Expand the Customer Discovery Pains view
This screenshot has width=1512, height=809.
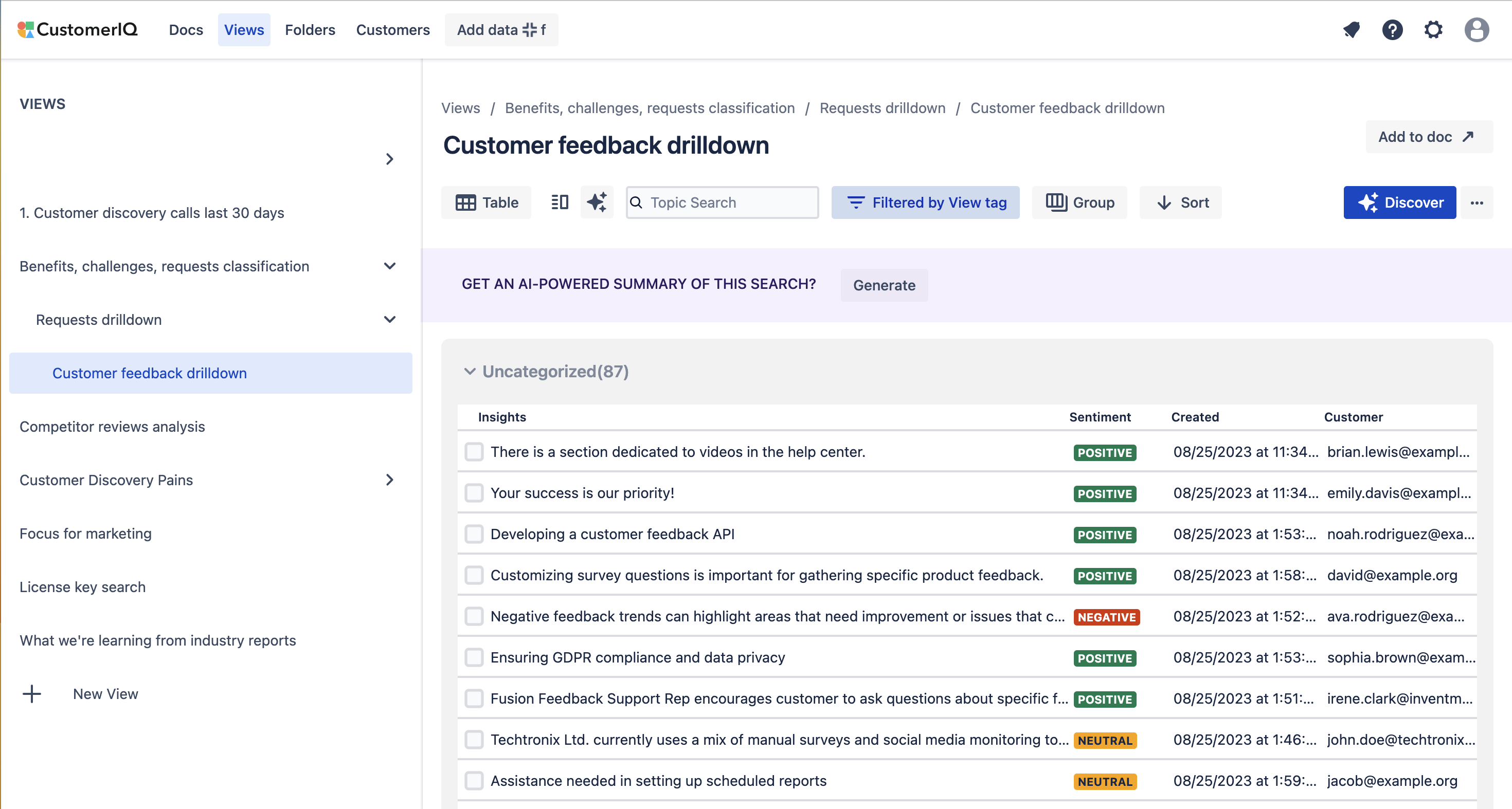[390, 480]
